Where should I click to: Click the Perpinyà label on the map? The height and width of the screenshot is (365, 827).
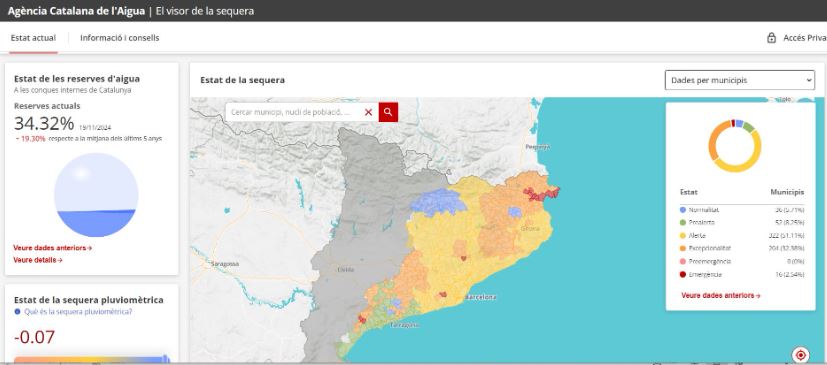pos(538,147)
